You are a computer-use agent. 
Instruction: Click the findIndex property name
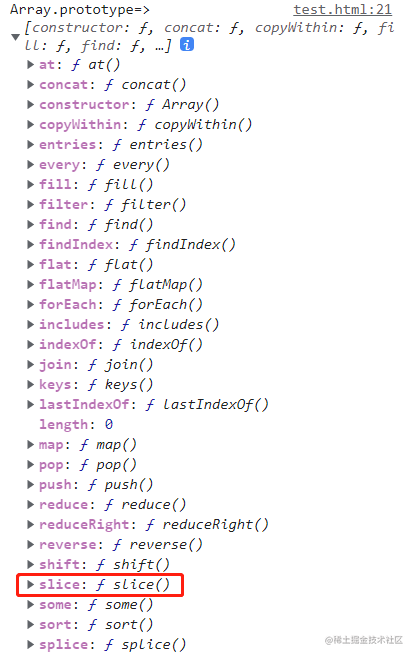(76, 244)
